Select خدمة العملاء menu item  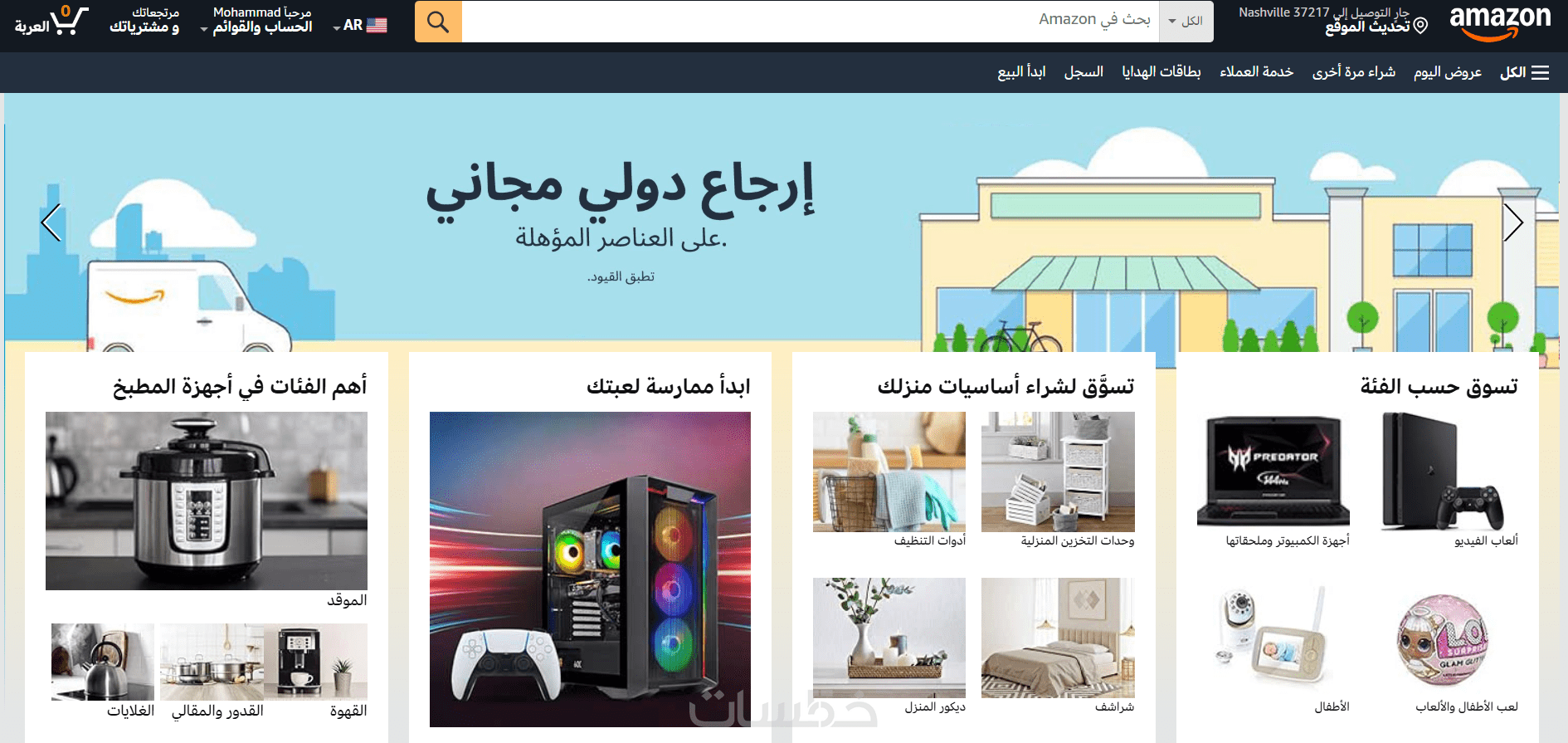1256,72
